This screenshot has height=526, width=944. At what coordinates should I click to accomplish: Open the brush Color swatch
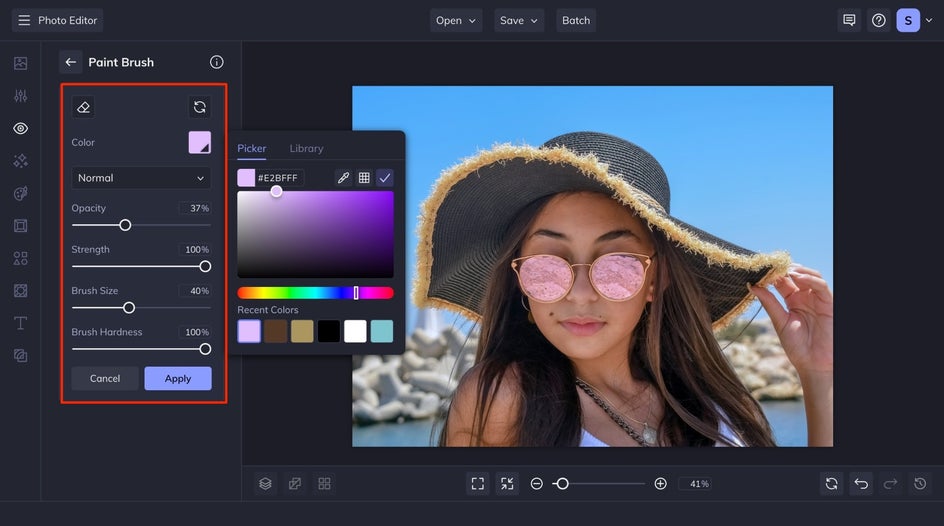(200, 143)
